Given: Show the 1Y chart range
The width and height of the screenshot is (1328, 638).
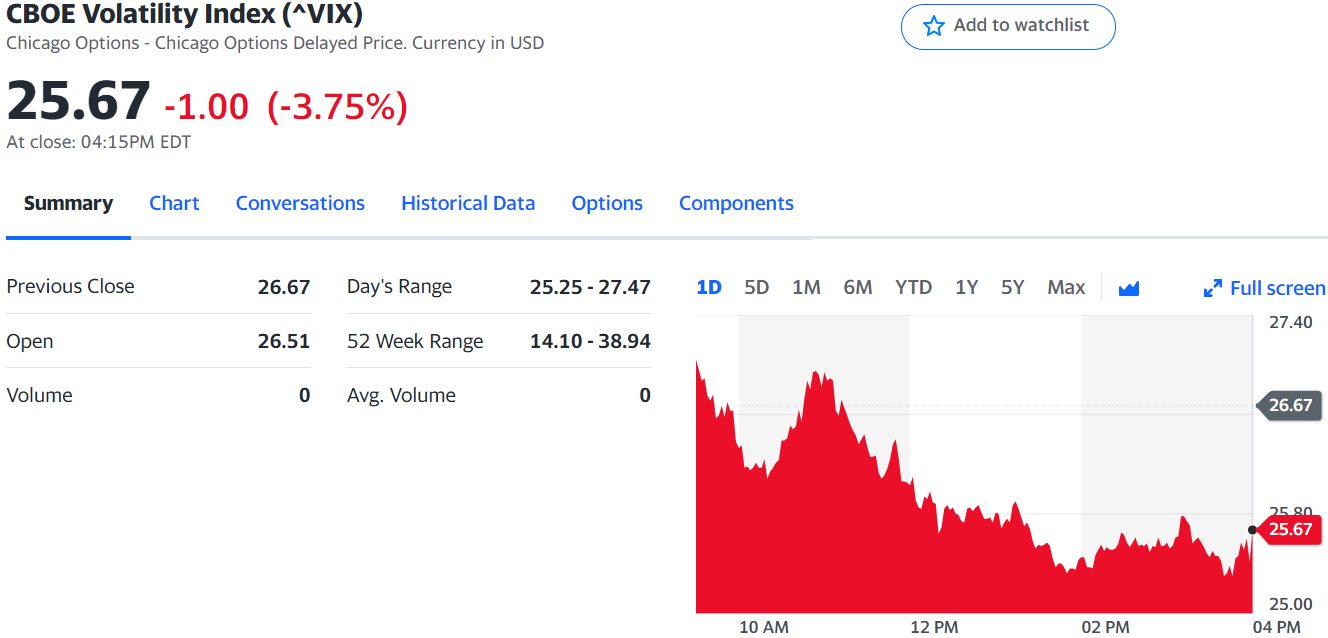Looking at the screenshot, I should [966, 287].
